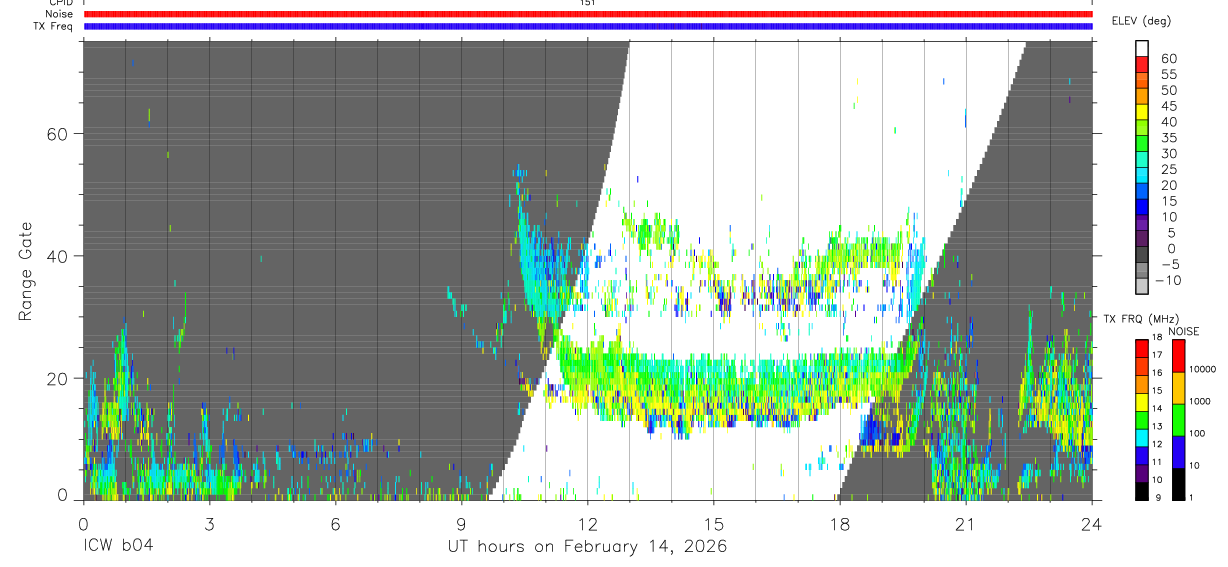Click the 'UT hours on February 14, 2026' label
Image resolution: width=1228 pixels, height=567 pixels.
click(587, 547)
